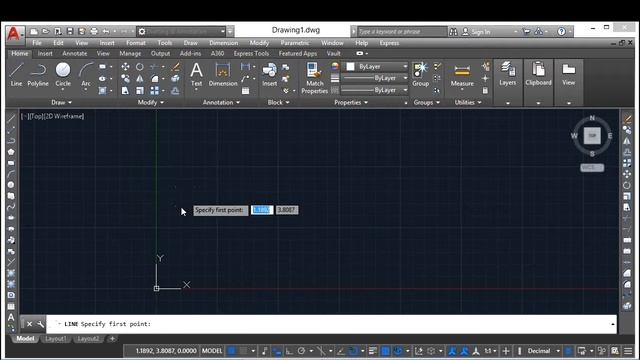640x360 pixels.
Task: Click the Help question mark icon
Action: pyautogui.click(x=562, y=31)
